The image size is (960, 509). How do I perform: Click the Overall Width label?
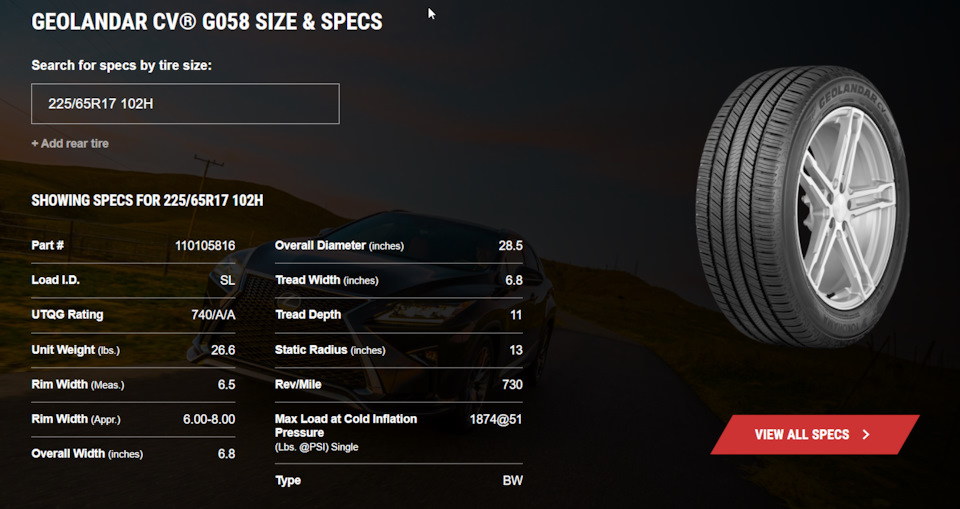tap(87, 454)
